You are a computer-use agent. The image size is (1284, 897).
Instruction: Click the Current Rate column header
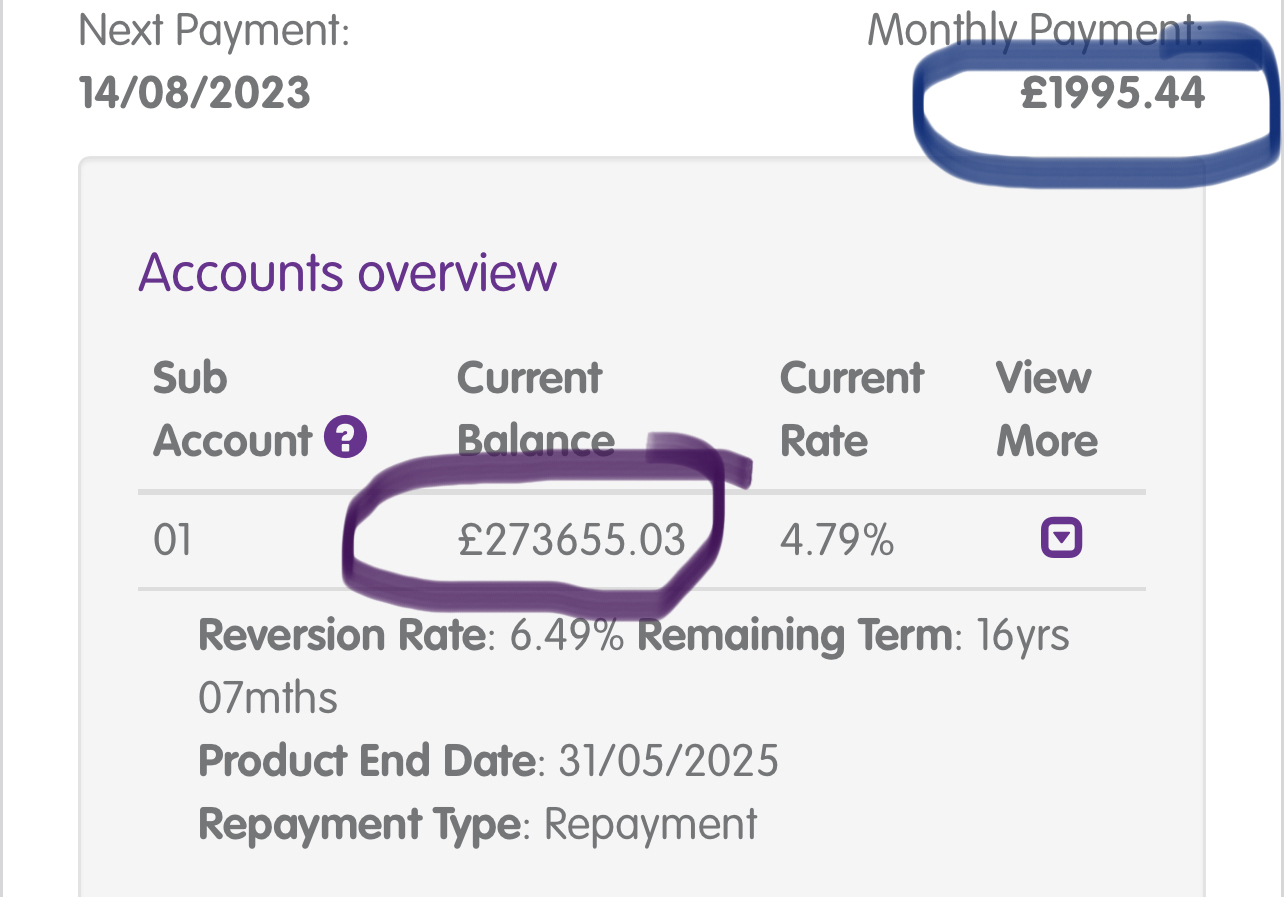(852, 409)
